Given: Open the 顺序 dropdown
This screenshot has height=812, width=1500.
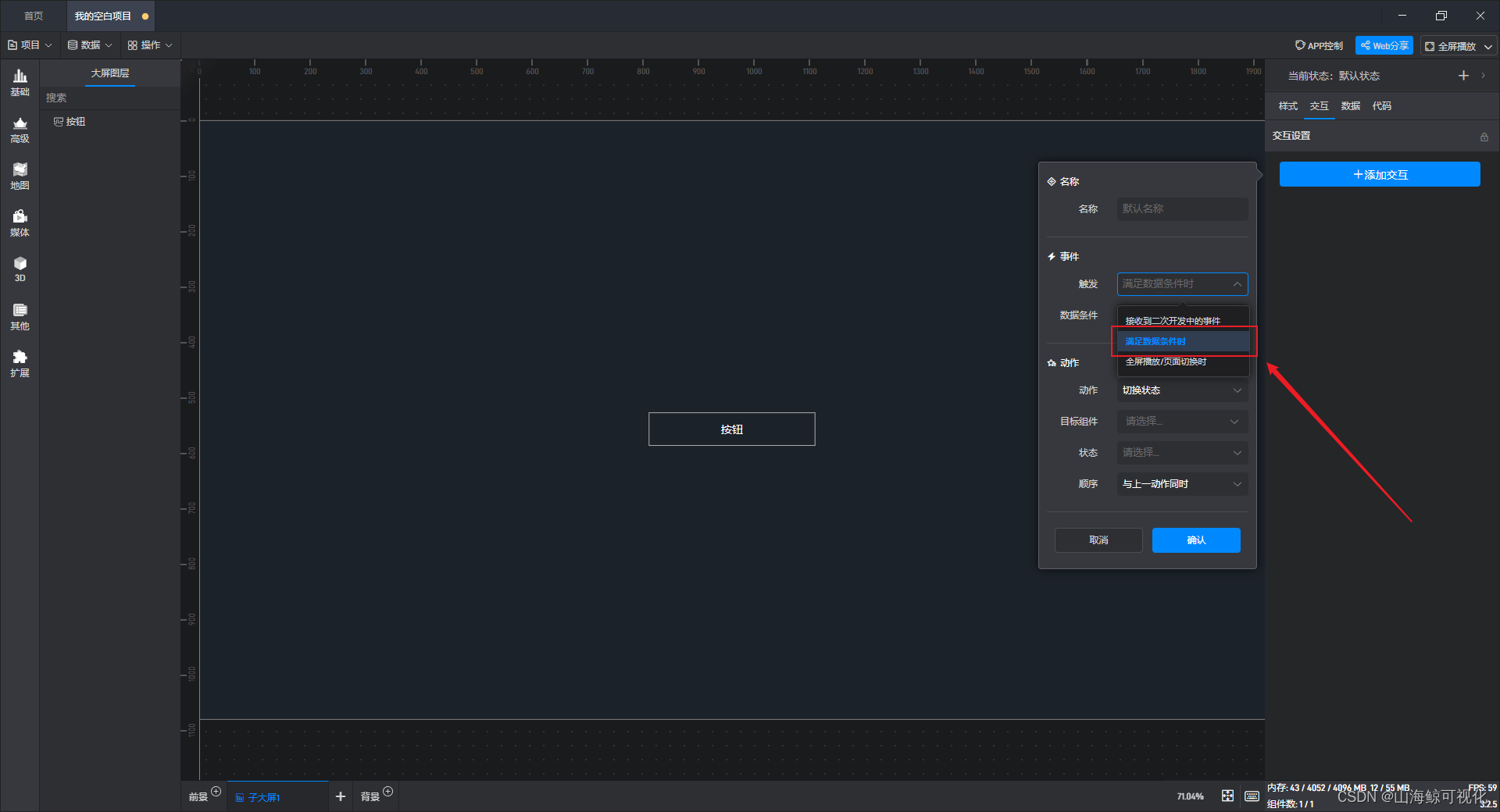Looking at the screenshot, I should pyautogui.click(x=1182, y=484).
